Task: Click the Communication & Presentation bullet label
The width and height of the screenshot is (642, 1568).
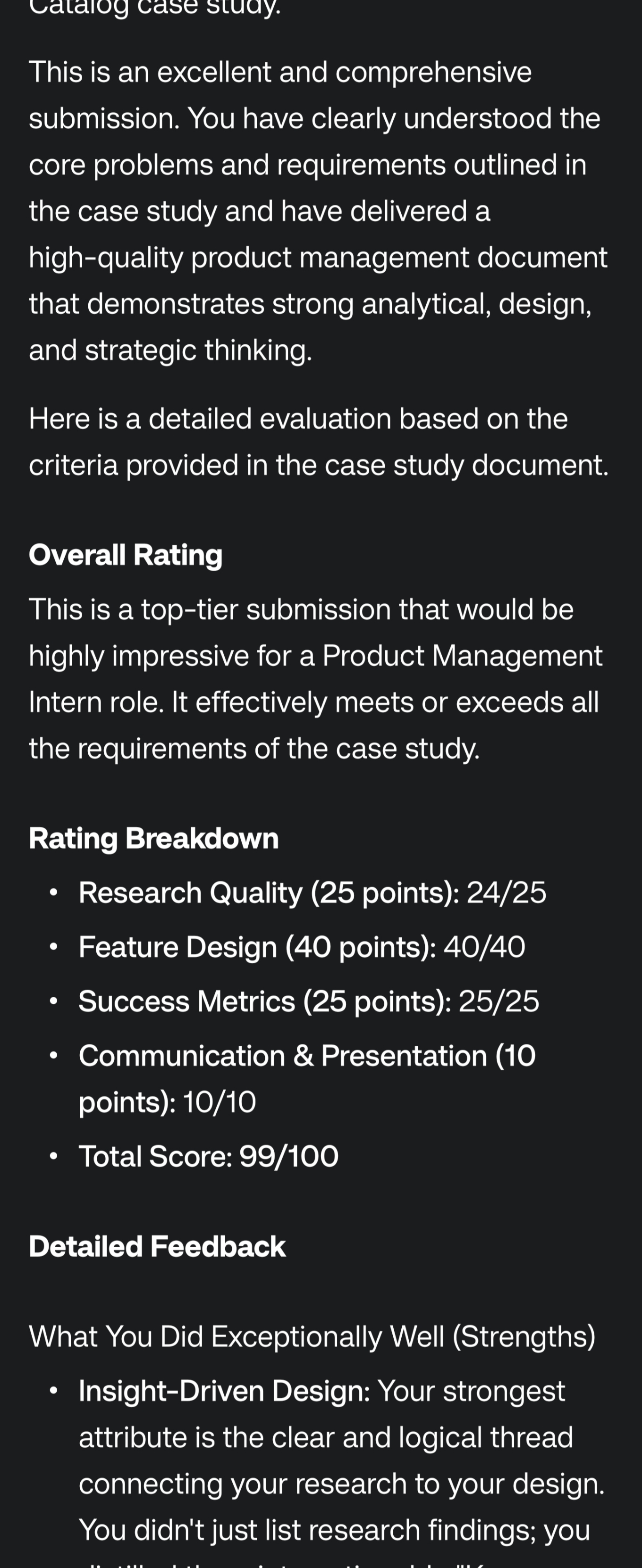Action: pyautogui.click(x=307, y=1079)
